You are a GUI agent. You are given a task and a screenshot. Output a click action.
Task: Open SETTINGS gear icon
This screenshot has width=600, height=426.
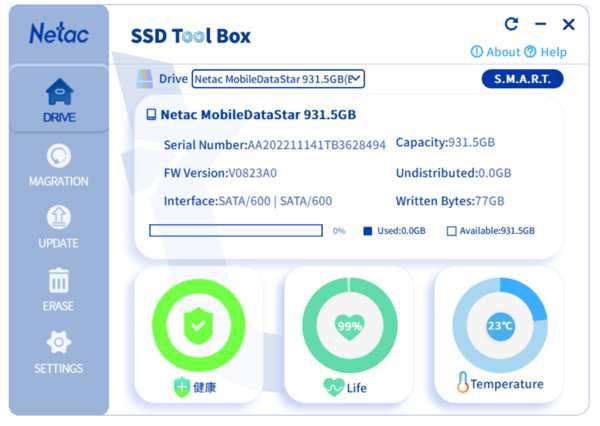[59, 342]
